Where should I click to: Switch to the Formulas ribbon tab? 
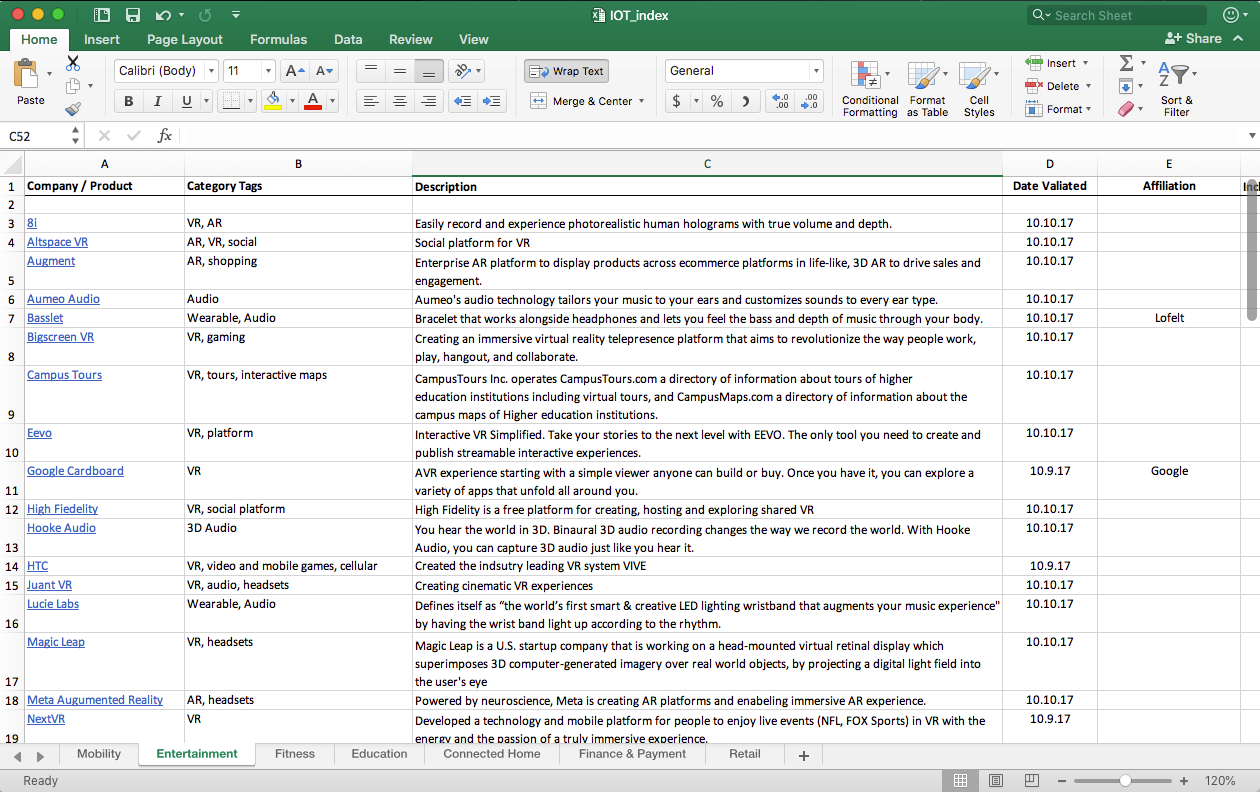tap(279, 39)
